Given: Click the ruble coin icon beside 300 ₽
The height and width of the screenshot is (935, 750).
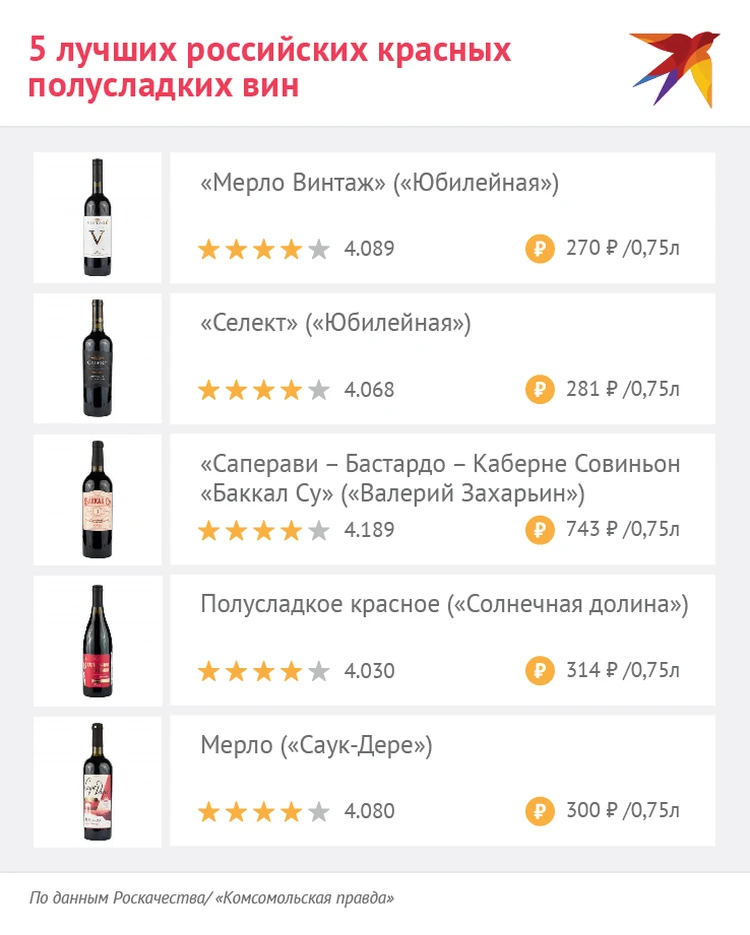Looking at the screenshot, I should click(x=540, y=811).
